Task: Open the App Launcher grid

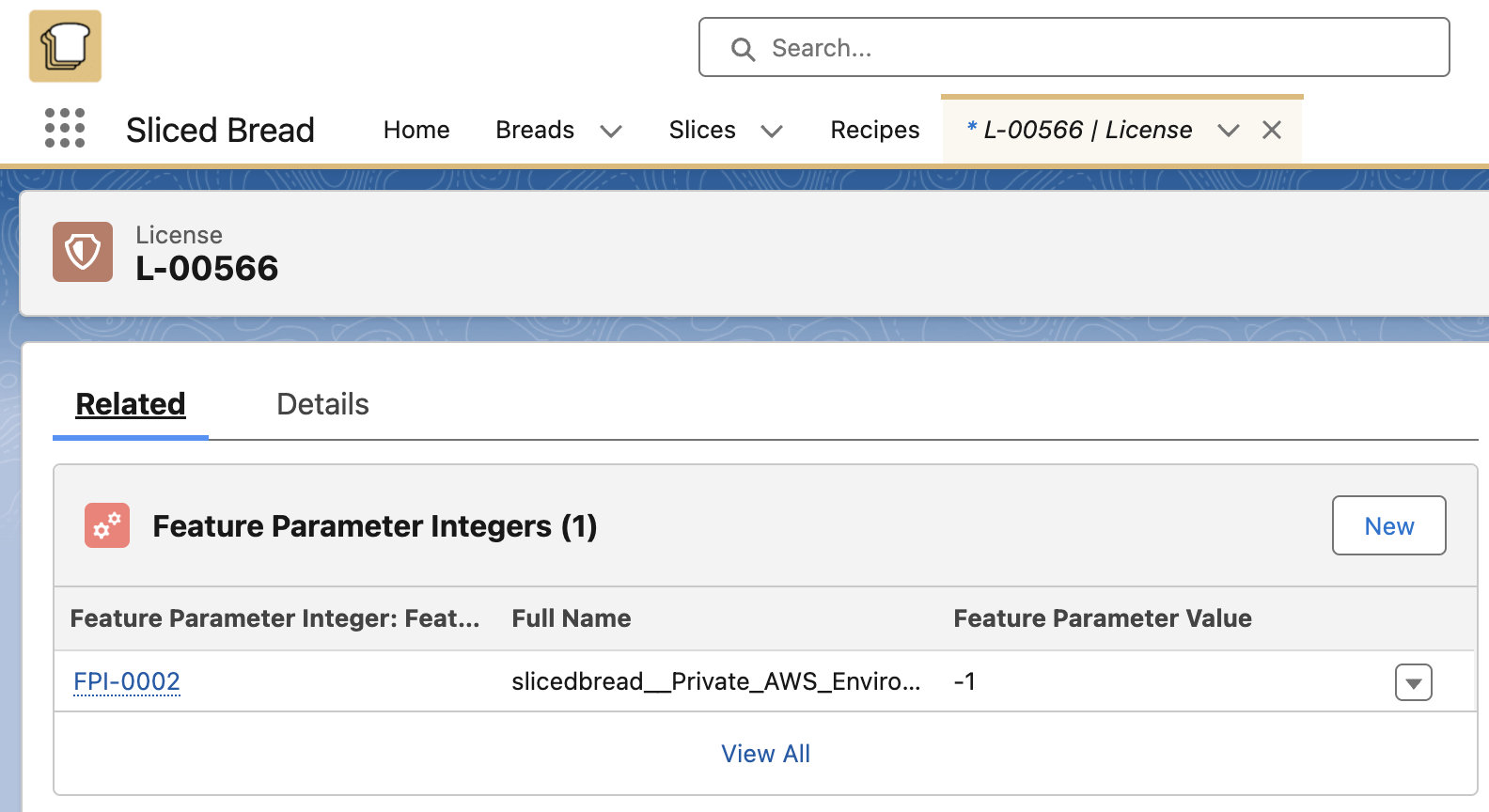Action: [64, 129]
